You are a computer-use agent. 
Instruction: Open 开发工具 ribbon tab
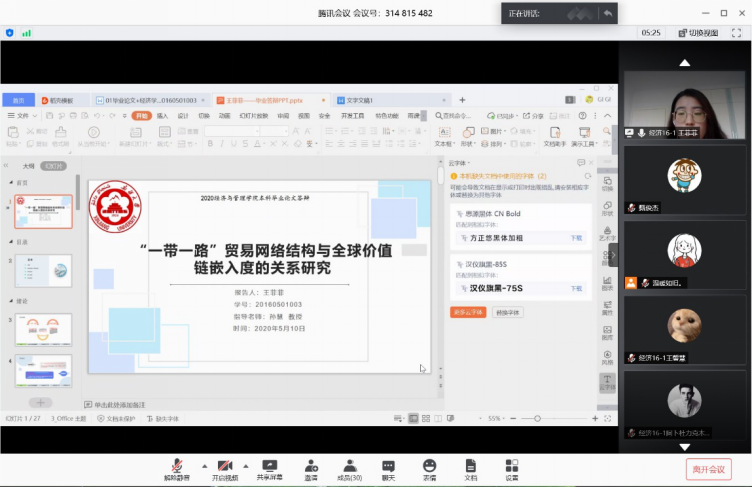[x=352, y=116]
